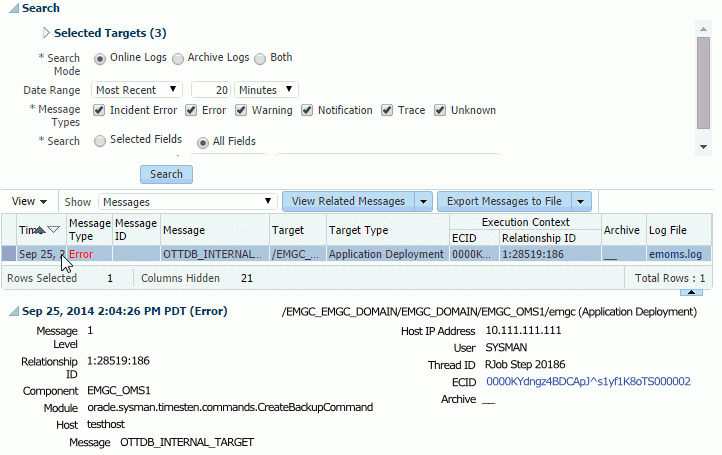Click scrollbar down arrow in Search panel

tap(704, 146)
